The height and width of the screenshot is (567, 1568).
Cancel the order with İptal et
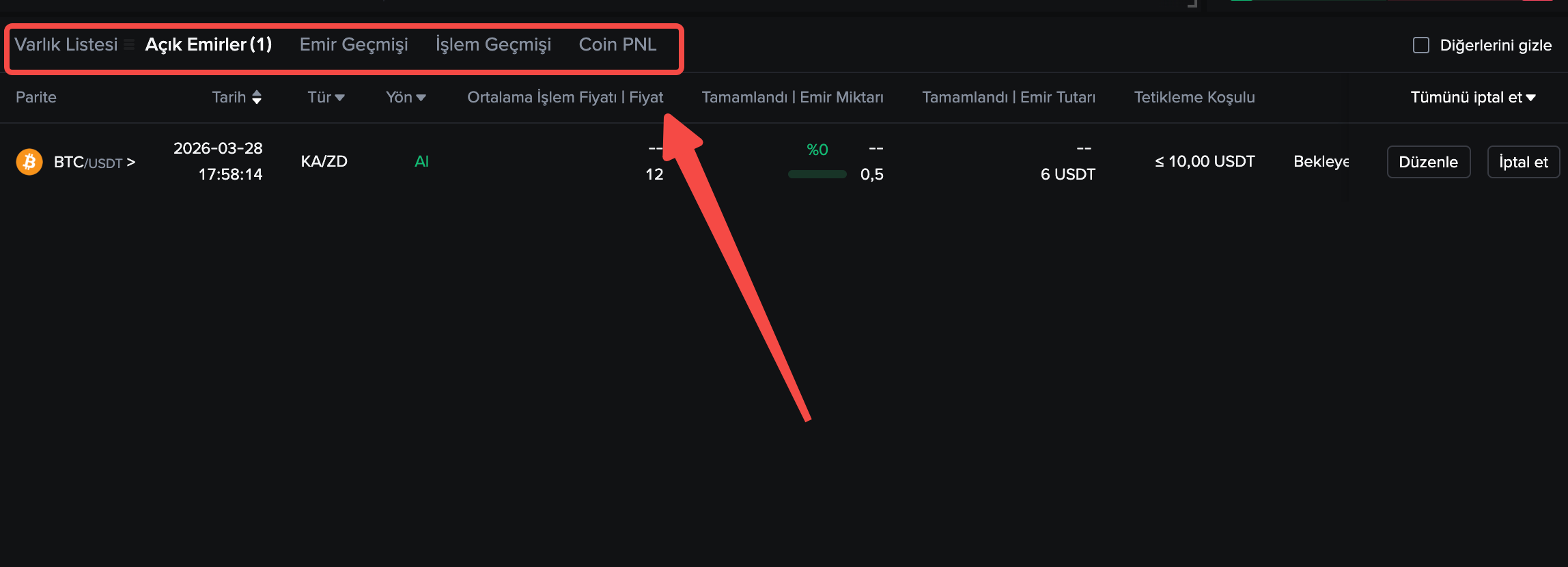pos(1523,162)
